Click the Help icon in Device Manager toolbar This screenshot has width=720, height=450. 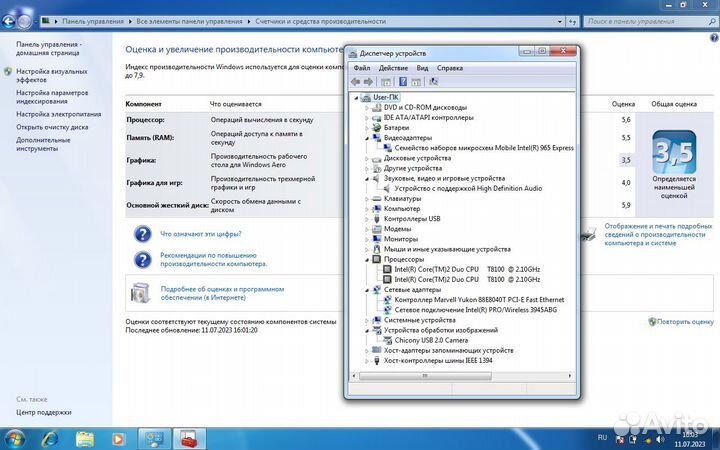click(x=402, y=82)
